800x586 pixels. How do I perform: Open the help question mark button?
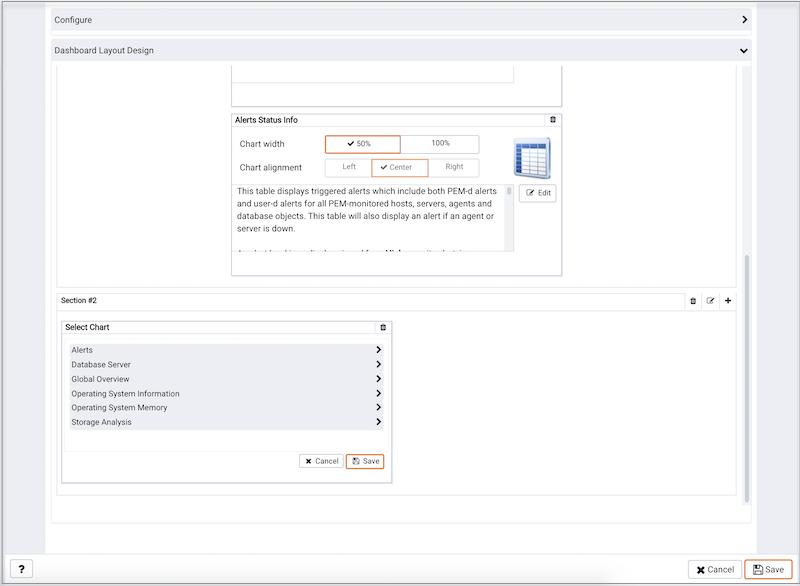[x=21, y=569]
